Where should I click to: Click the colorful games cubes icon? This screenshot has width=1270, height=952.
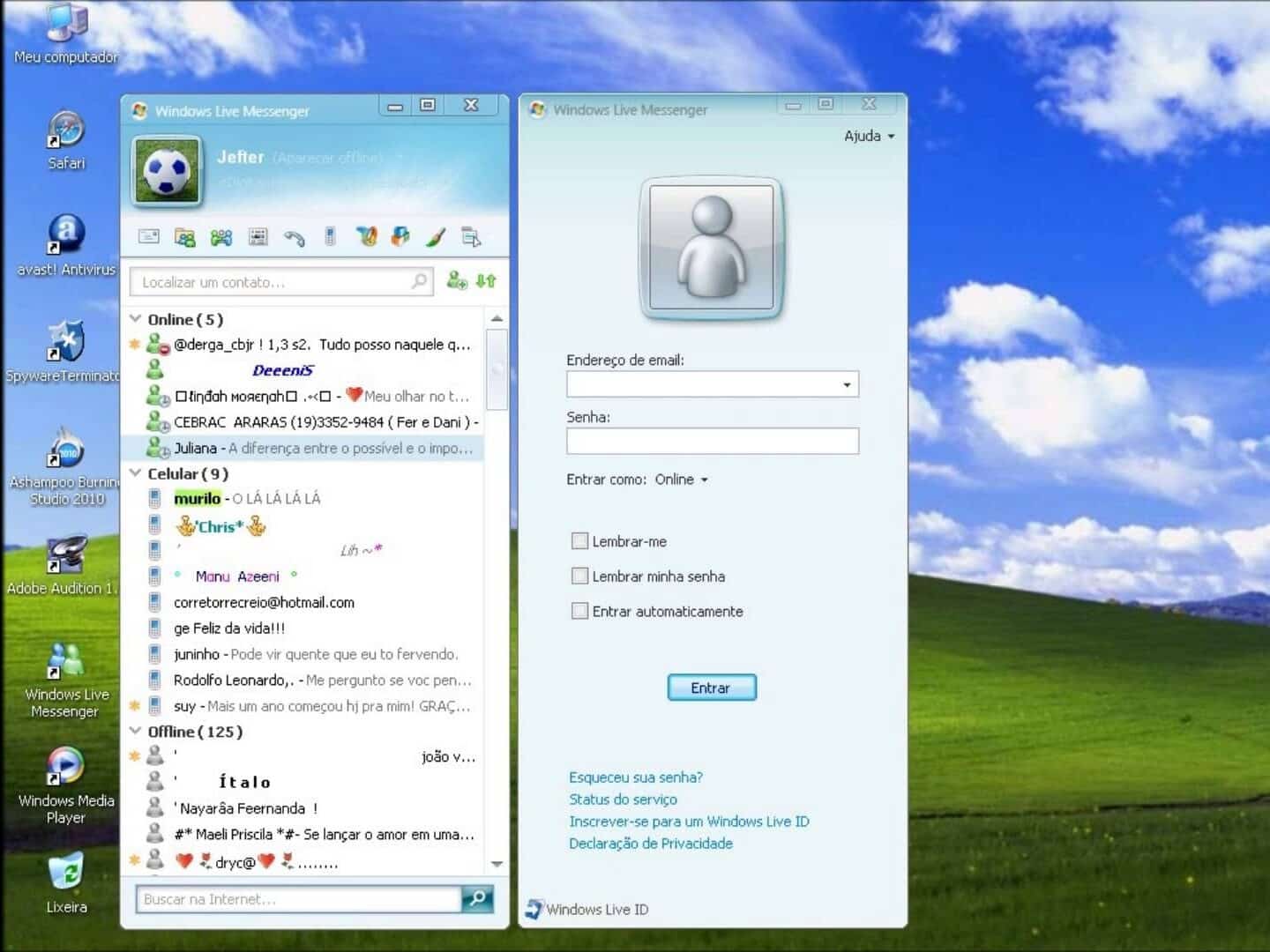coord(400,236)
